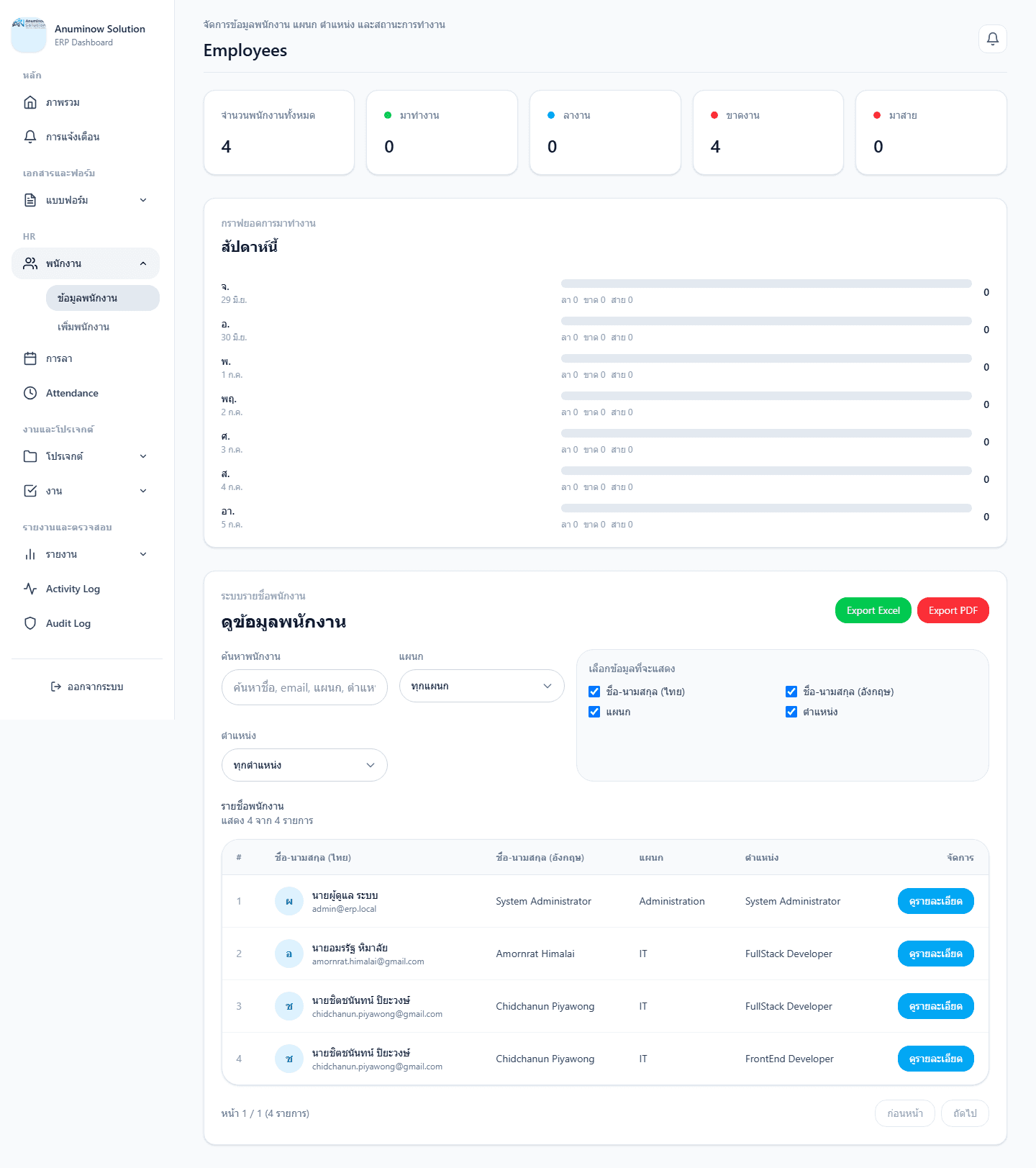The height and width of the screenshot is (1168, 1036).
Task: Click the avatar for admin@erp.local
Action: (289, 901)
